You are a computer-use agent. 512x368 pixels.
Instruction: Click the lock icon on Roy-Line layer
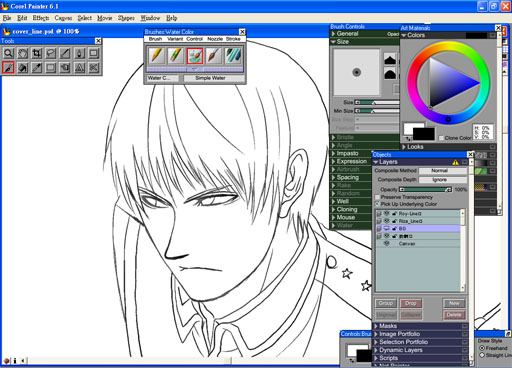coord(394,213)
